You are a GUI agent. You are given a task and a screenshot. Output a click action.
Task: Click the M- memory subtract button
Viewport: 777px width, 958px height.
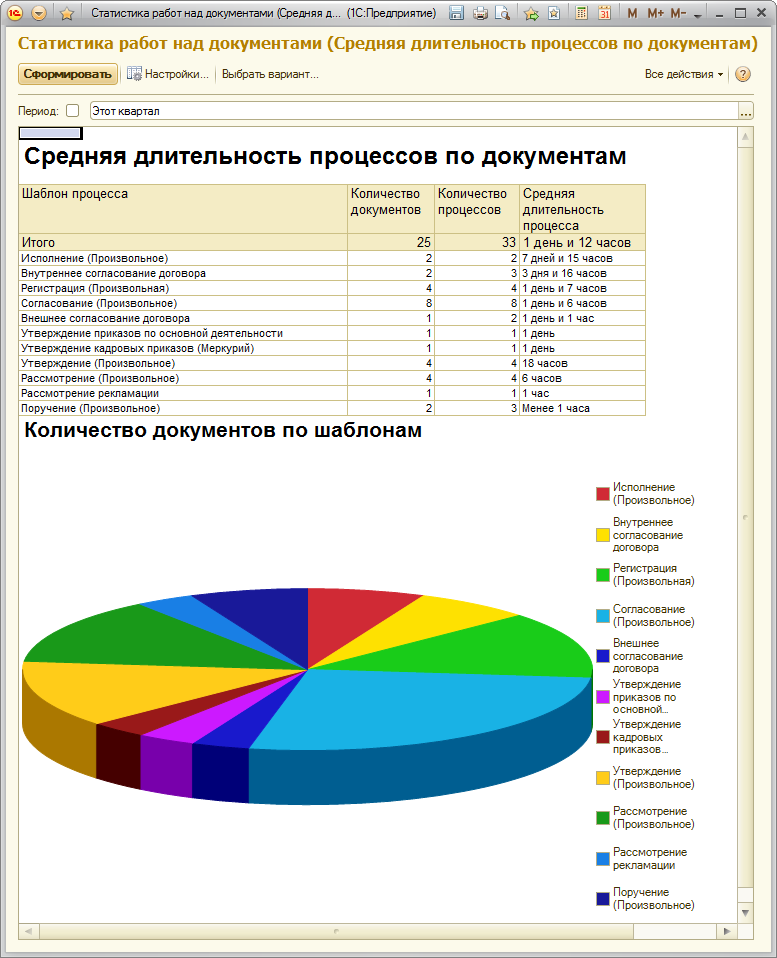click(679, 13)
